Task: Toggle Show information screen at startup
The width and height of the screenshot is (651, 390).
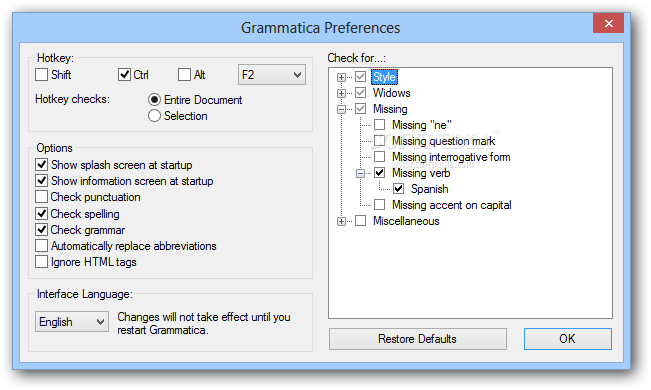Action: tap(42, 181)
